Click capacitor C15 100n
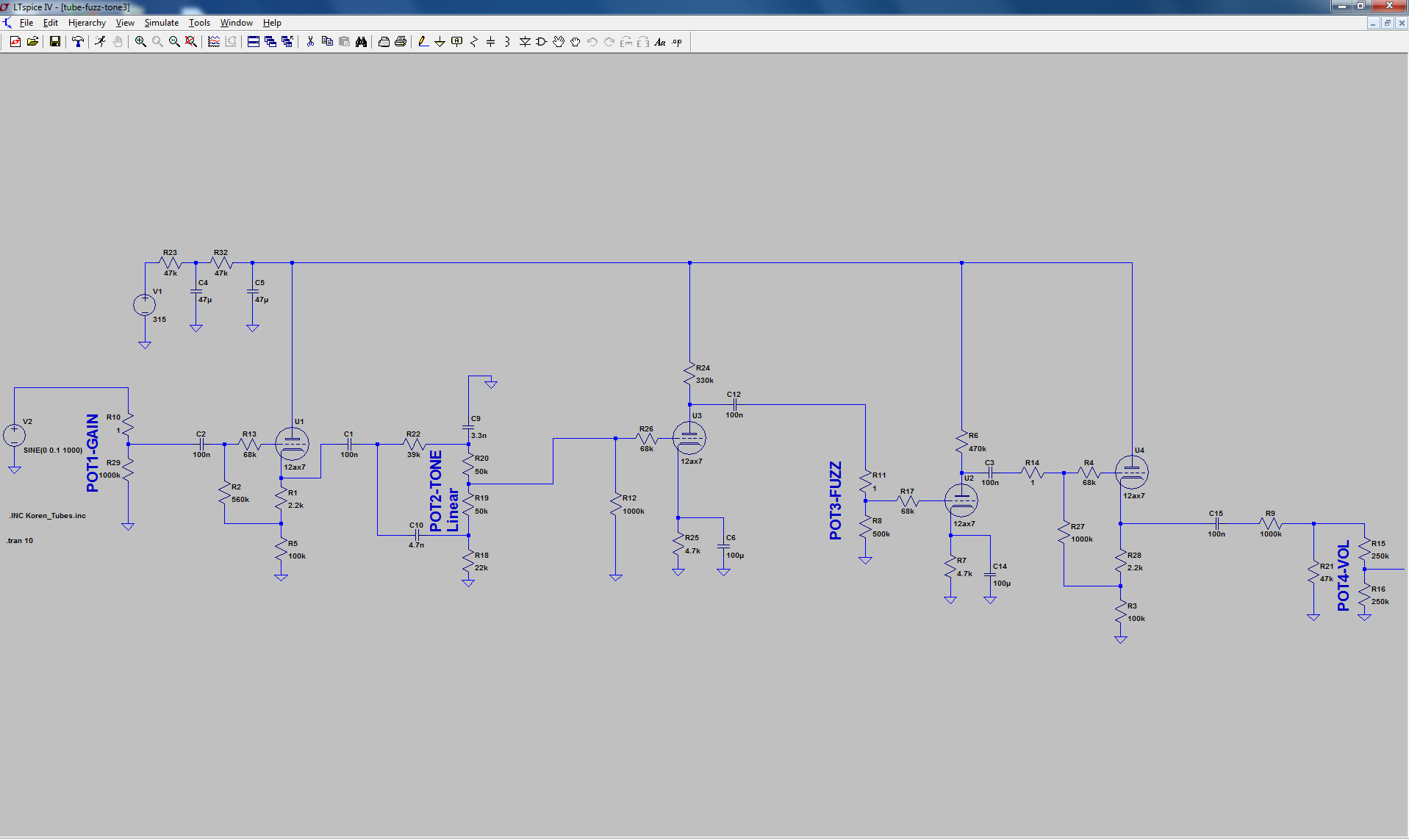Viewport: 1409px width, 840px height. pos(1216,524)
